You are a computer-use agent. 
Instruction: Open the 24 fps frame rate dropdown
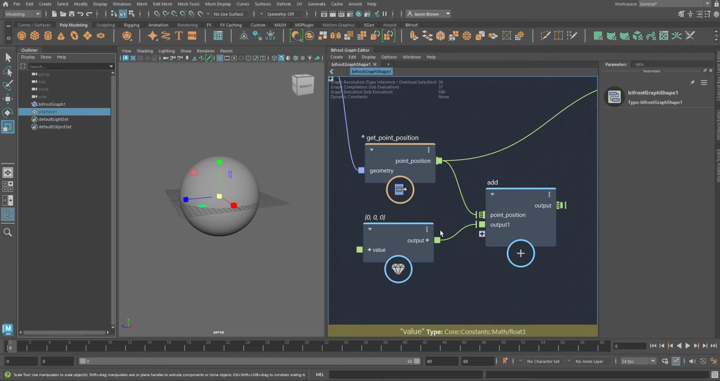(x=638, y=362)
